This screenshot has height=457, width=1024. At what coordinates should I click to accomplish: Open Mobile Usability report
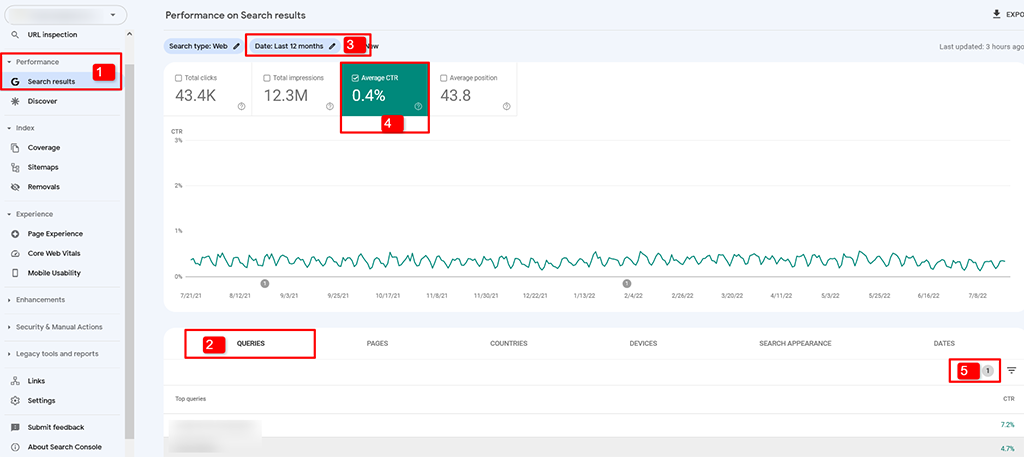54,273
